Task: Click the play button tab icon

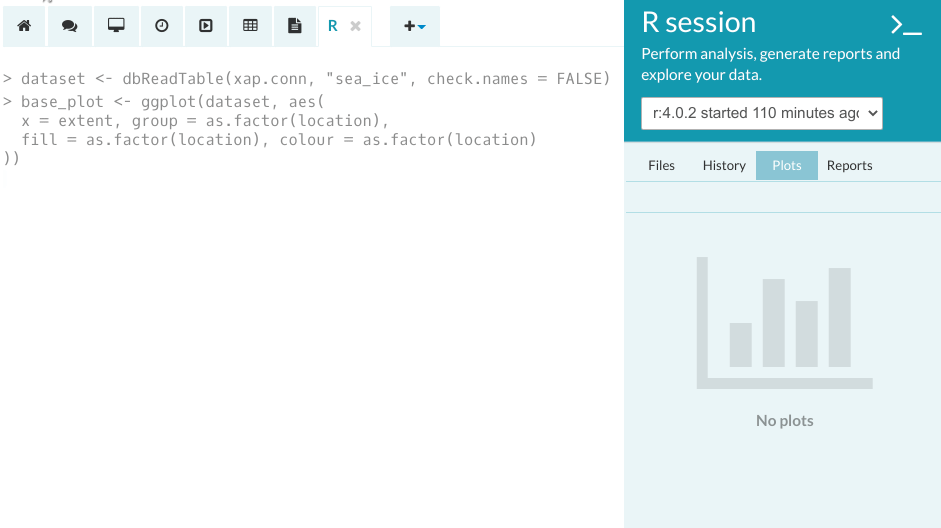Action: [206, 26]
